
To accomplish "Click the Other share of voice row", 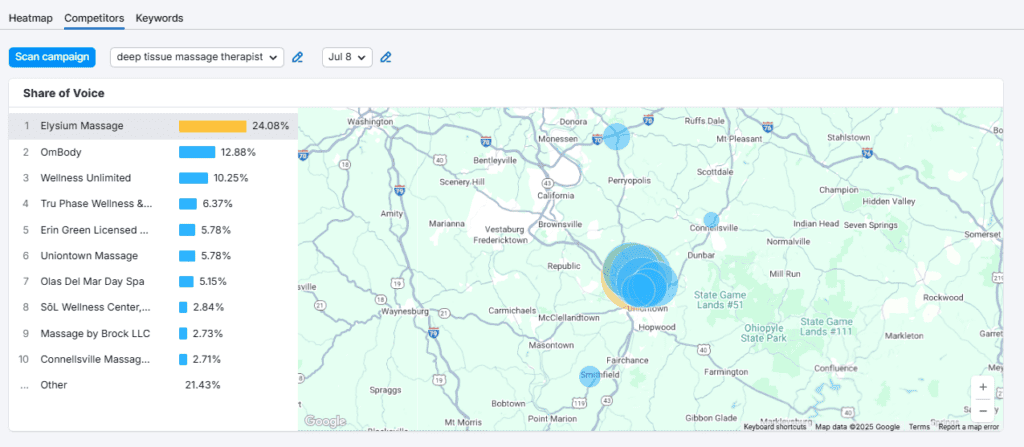I will pos(153,385).
